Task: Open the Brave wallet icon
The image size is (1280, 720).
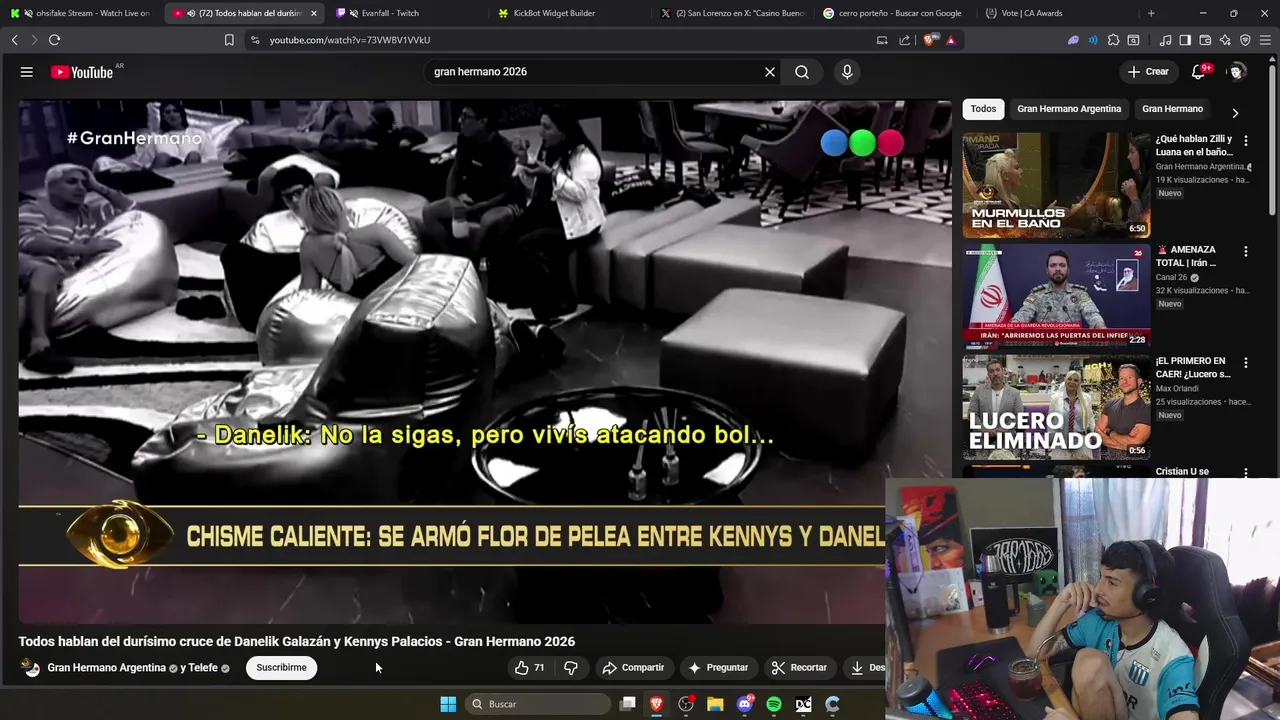Action: [1205, 40]
